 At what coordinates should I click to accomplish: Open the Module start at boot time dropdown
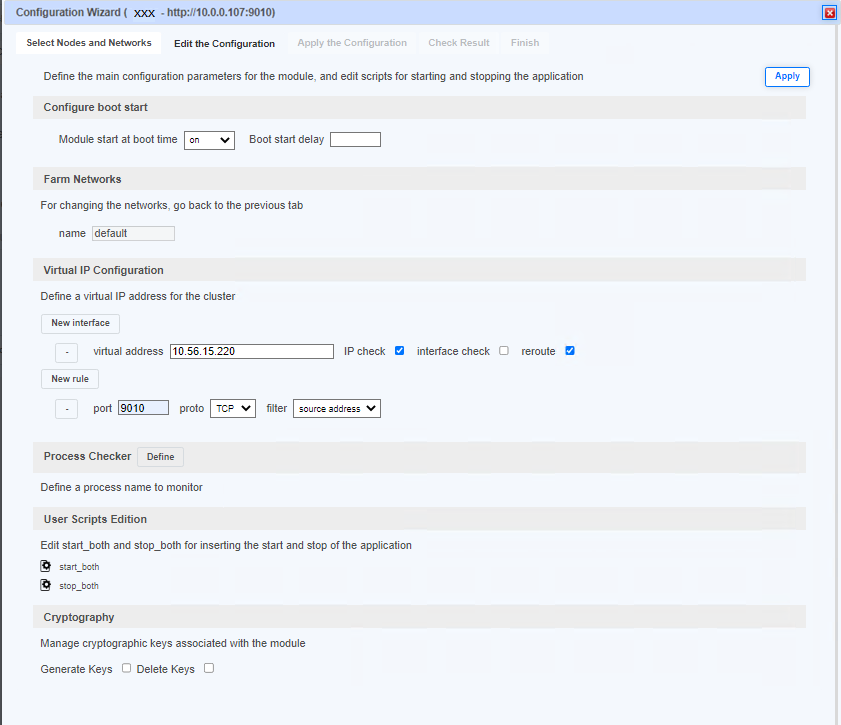(x=208, y=139)
